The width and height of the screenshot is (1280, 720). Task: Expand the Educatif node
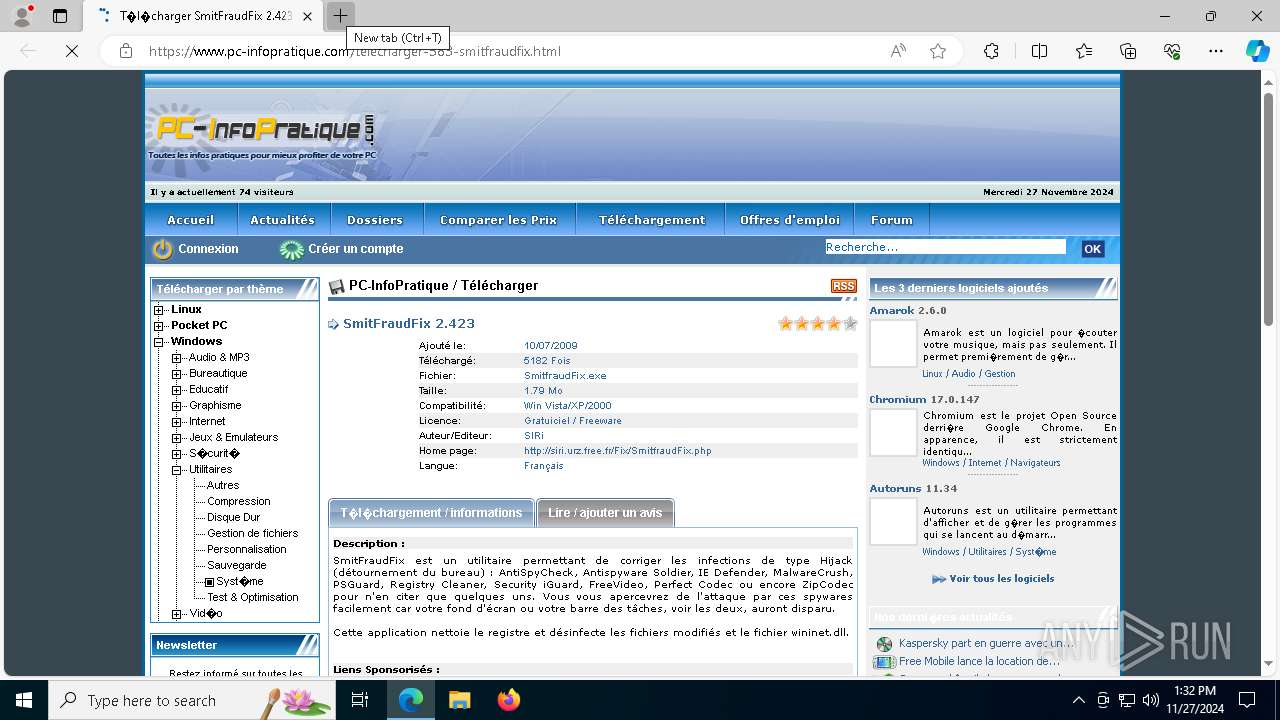click(177, 390)
